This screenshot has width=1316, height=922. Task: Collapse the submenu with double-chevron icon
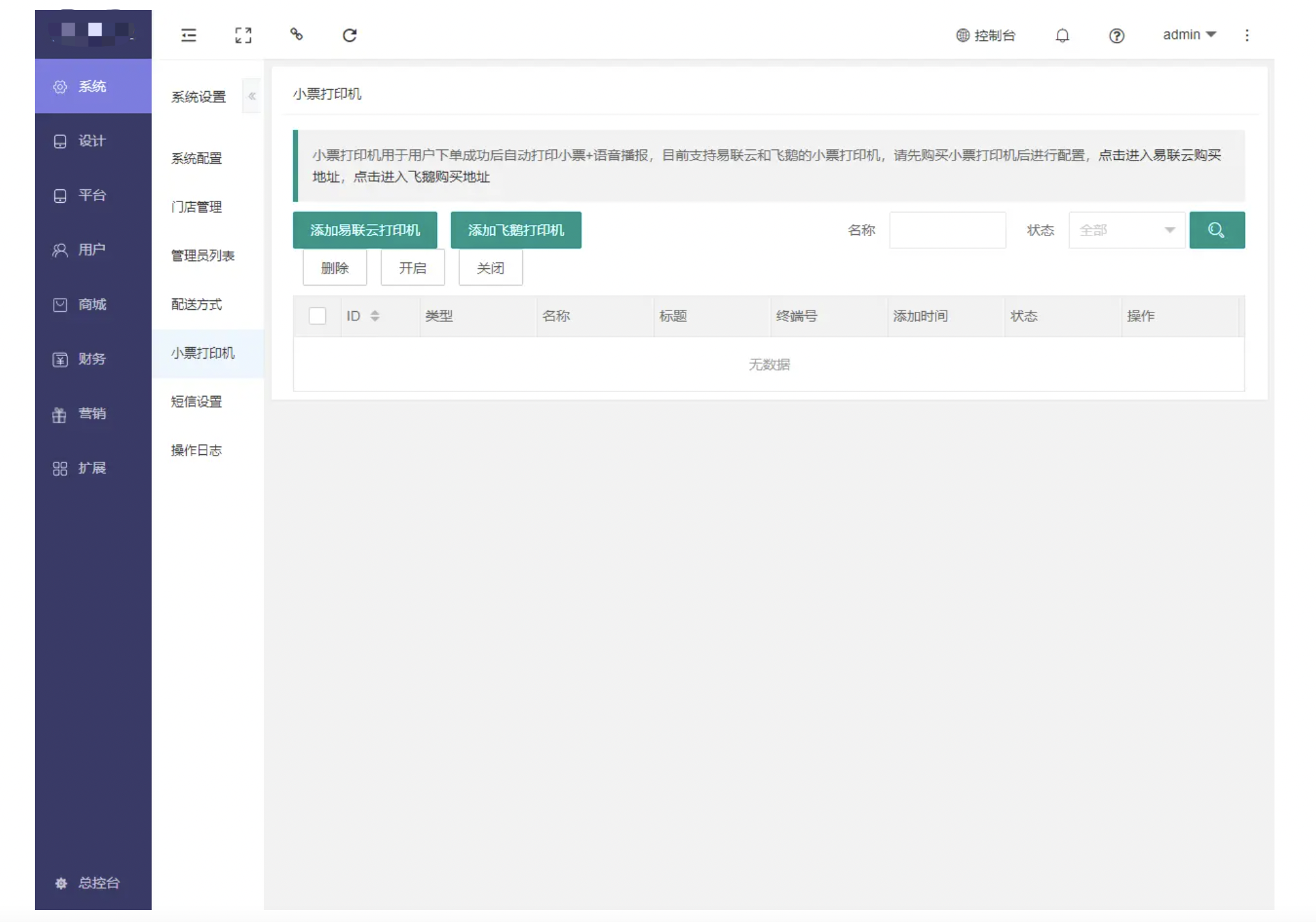(x=252, y=96)
